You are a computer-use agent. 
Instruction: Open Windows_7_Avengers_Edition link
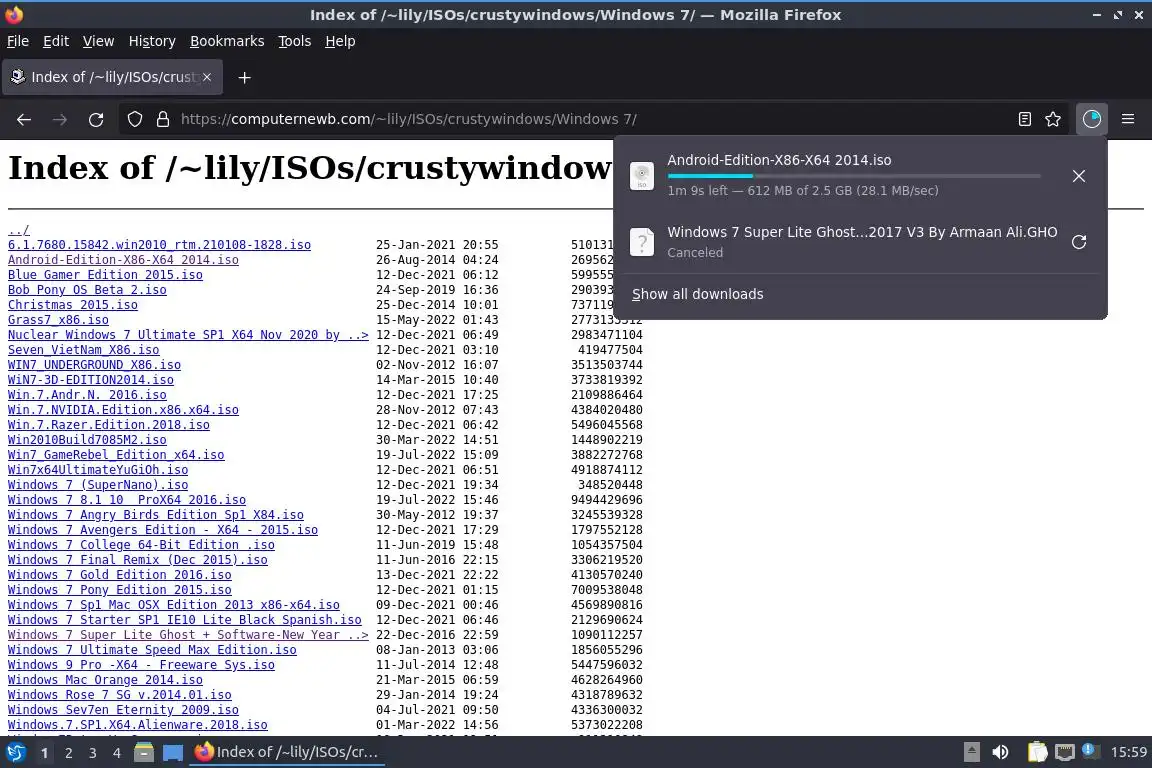point(163,529)
